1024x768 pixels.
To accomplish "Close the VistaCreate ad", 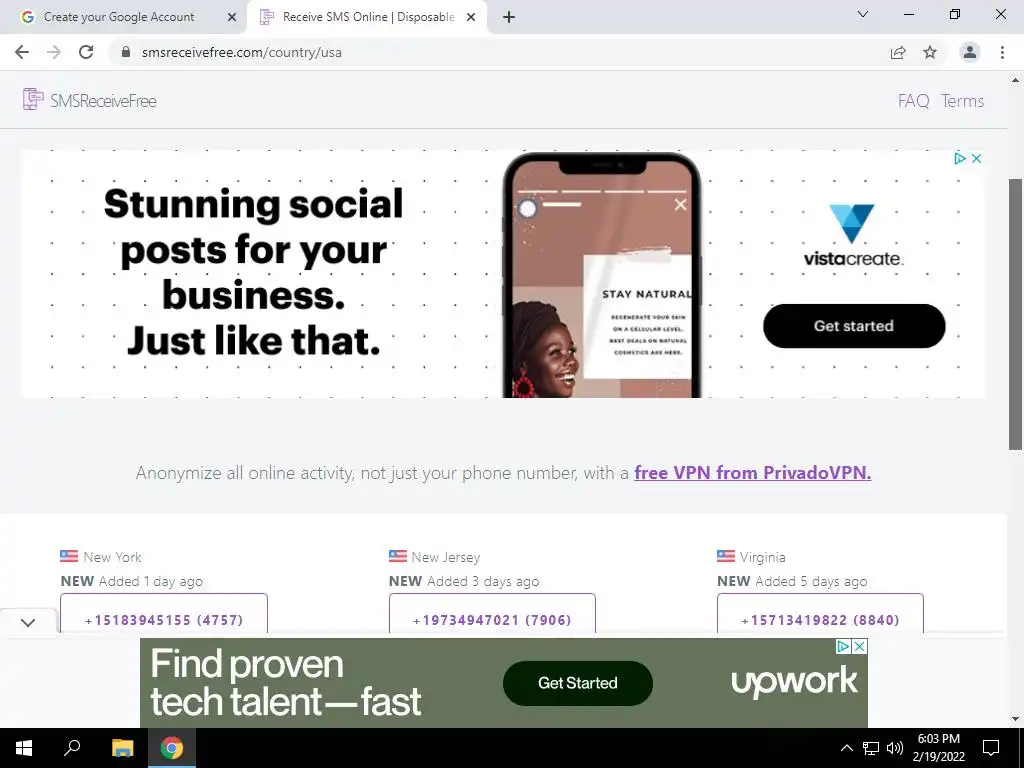I will point(976,158).
